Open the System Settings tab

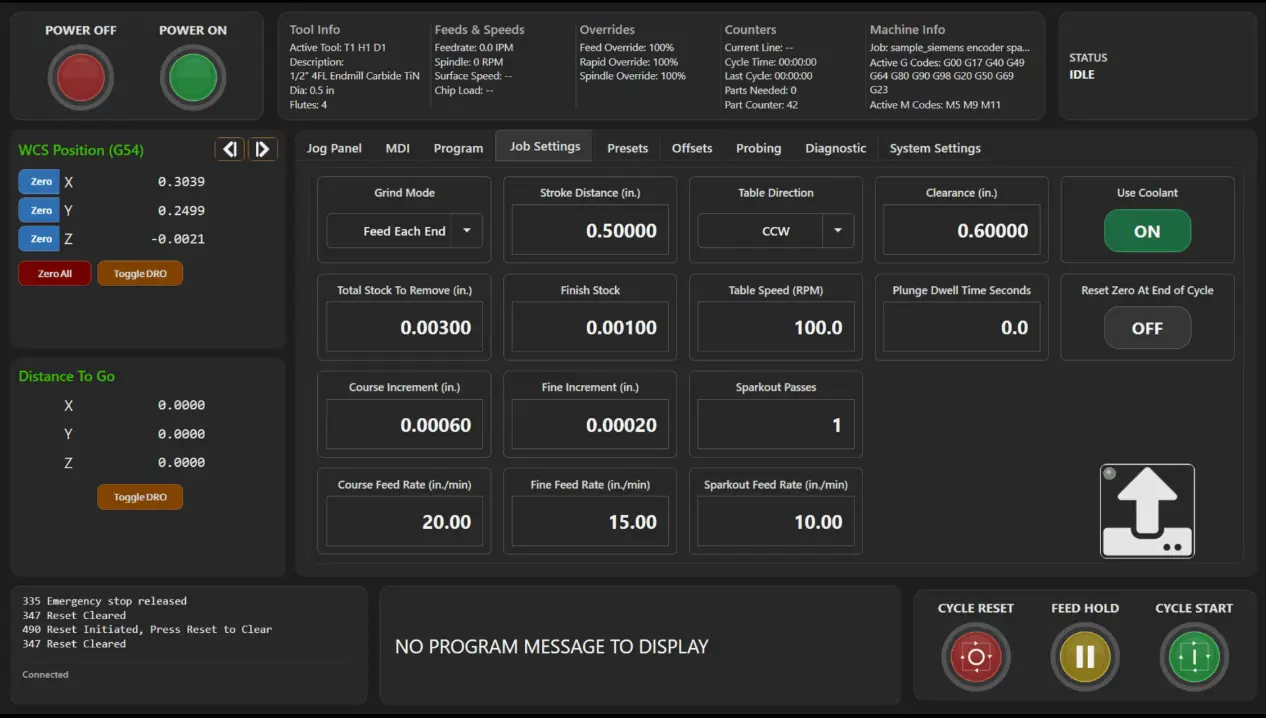click(935, 148)
